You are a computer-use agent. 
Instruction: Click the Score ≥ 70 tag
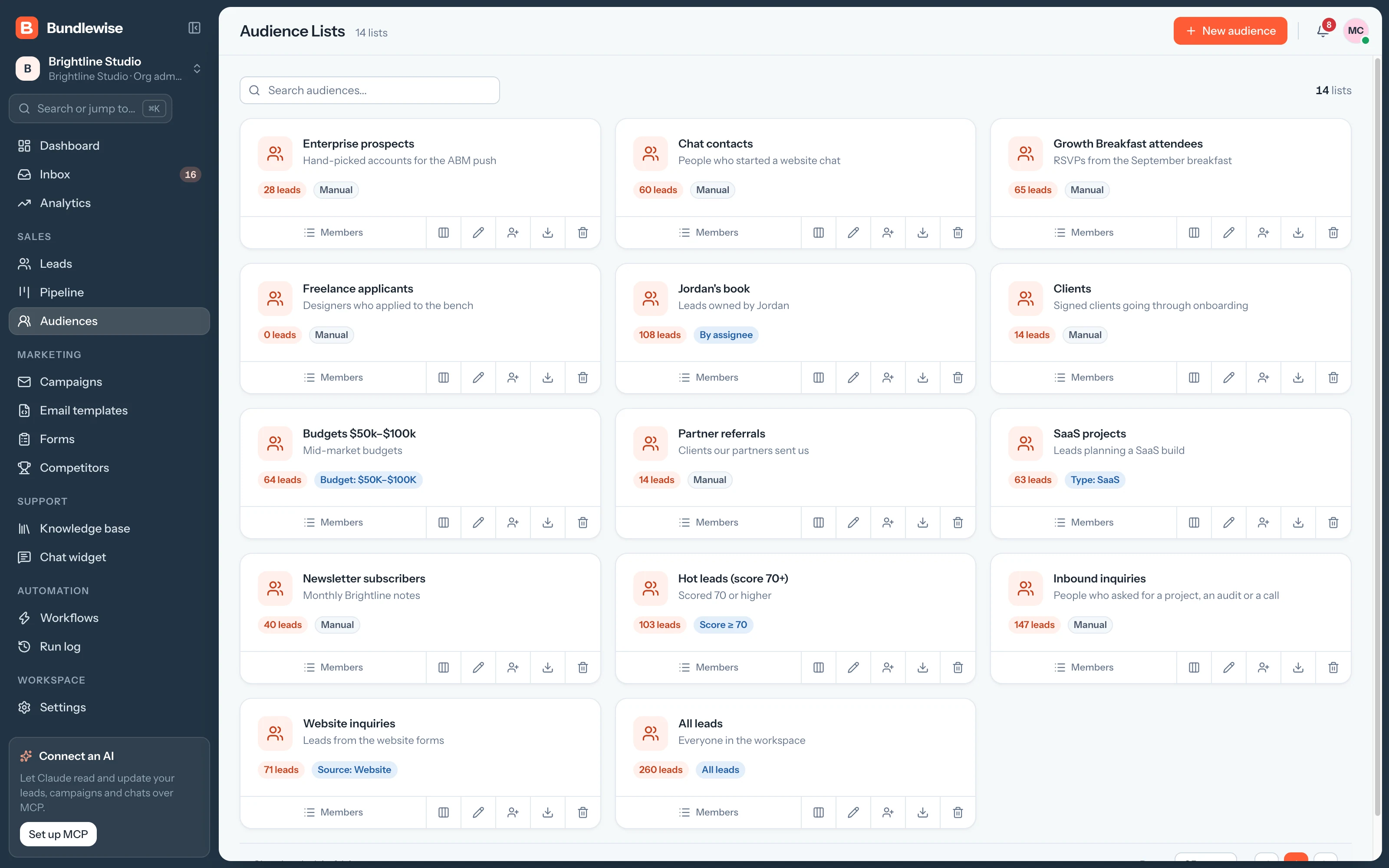tap(723, 625)
